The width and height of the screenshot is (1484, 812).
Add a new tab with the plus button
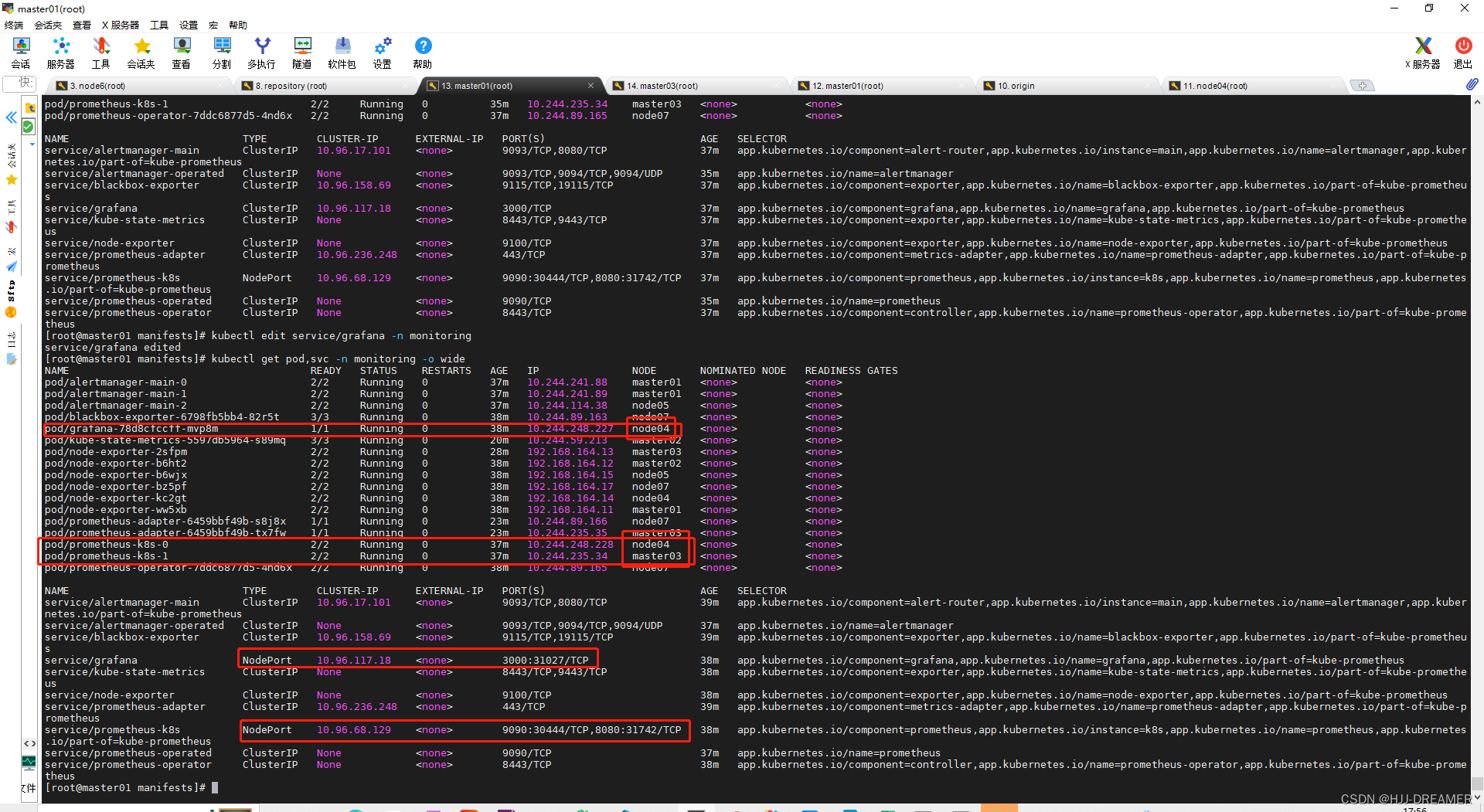pos(1362,86)
